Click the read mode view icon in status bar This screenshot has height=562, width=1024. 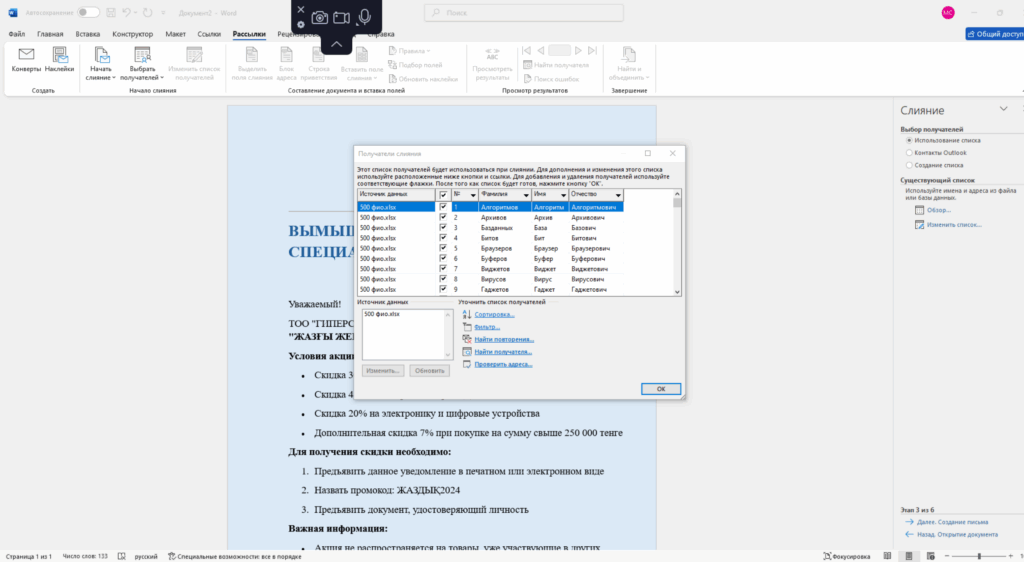click(887, 556)
